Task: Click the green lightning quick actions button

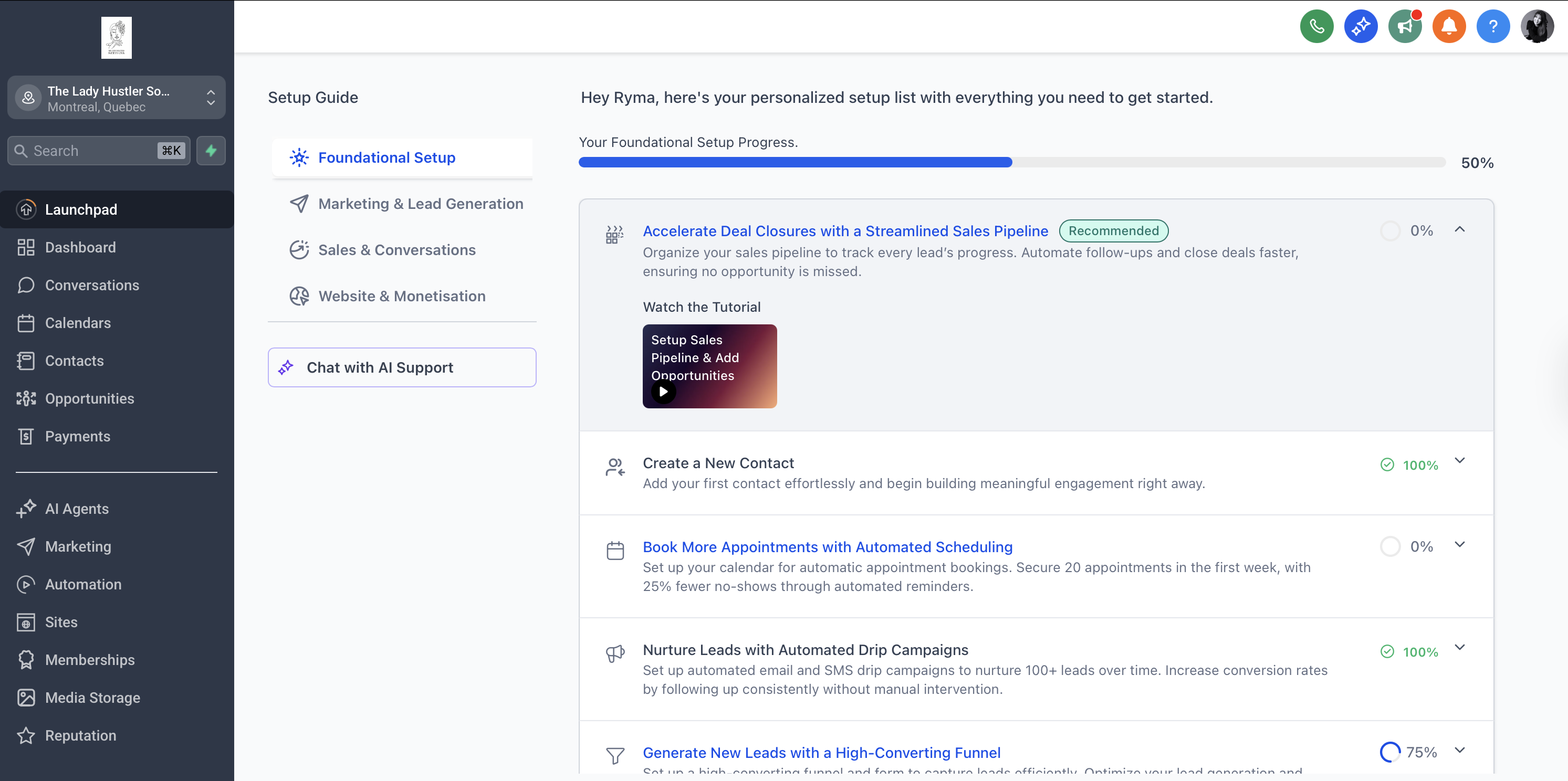Action: [x=211, y=150]
